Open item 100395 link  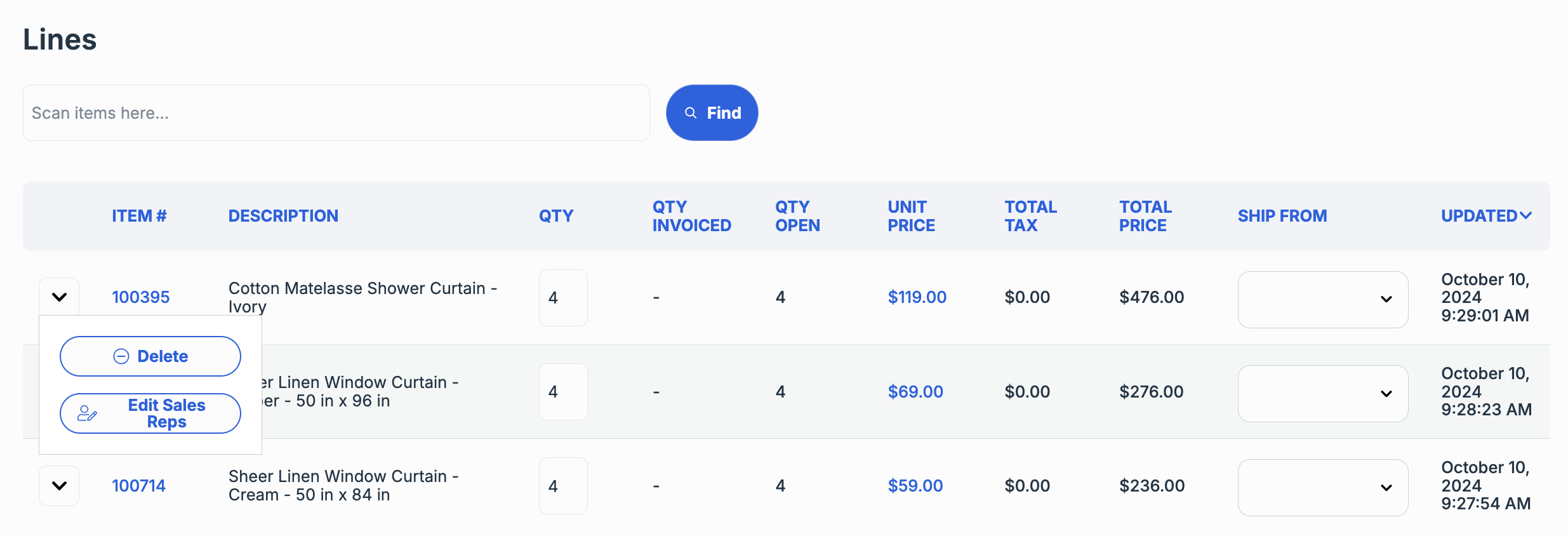pyautogui.click(x=140, y=297)
